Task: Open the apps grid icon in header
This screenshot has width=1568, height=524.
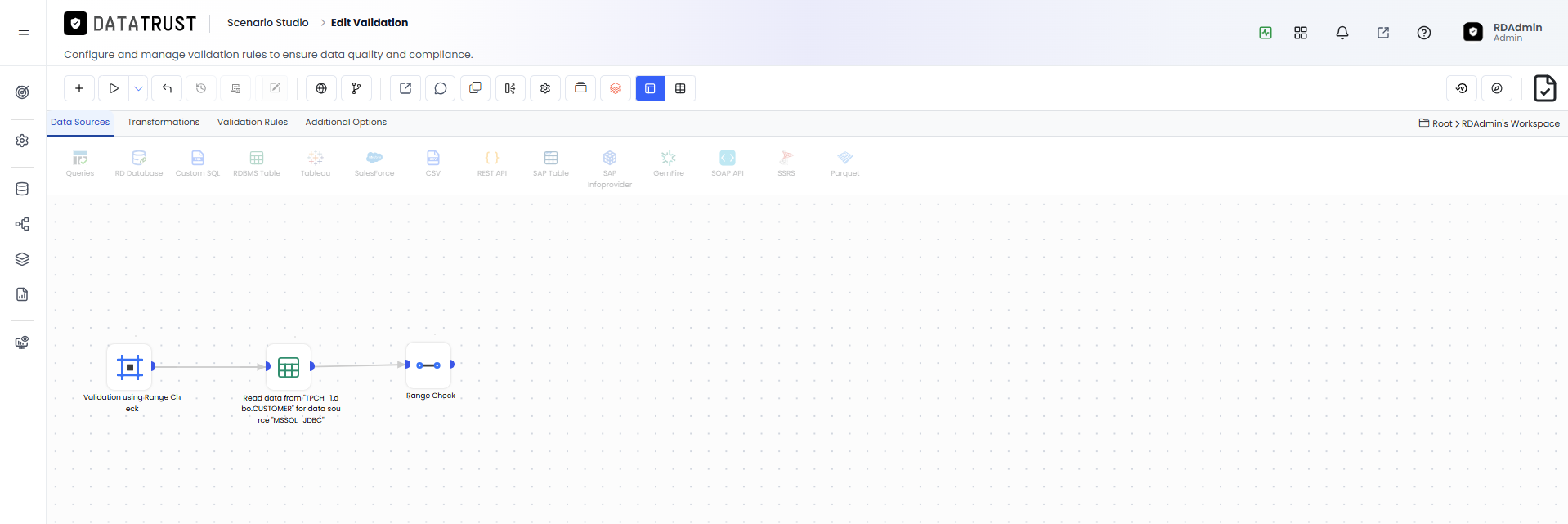Action: point(1301,33)
